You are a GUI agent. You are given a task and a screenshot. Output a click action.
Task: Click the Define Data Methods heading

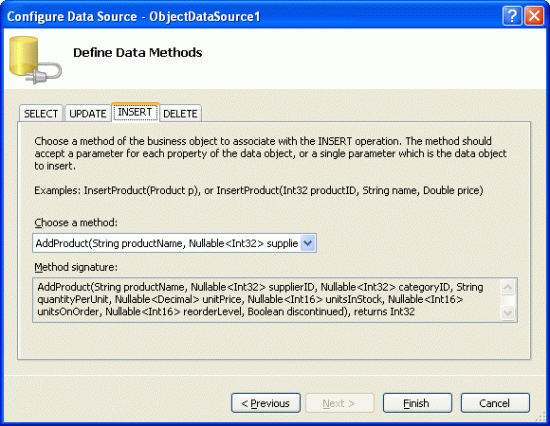click(138, 53)
